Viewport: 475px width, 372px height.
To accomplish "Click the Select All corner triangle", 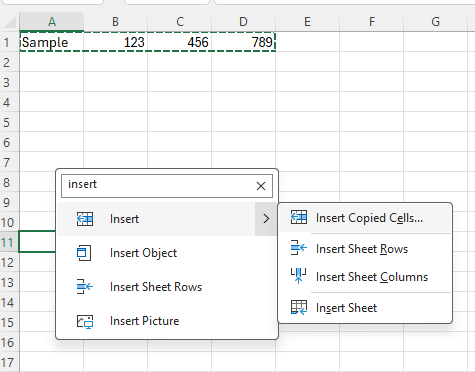I will 10,22.
